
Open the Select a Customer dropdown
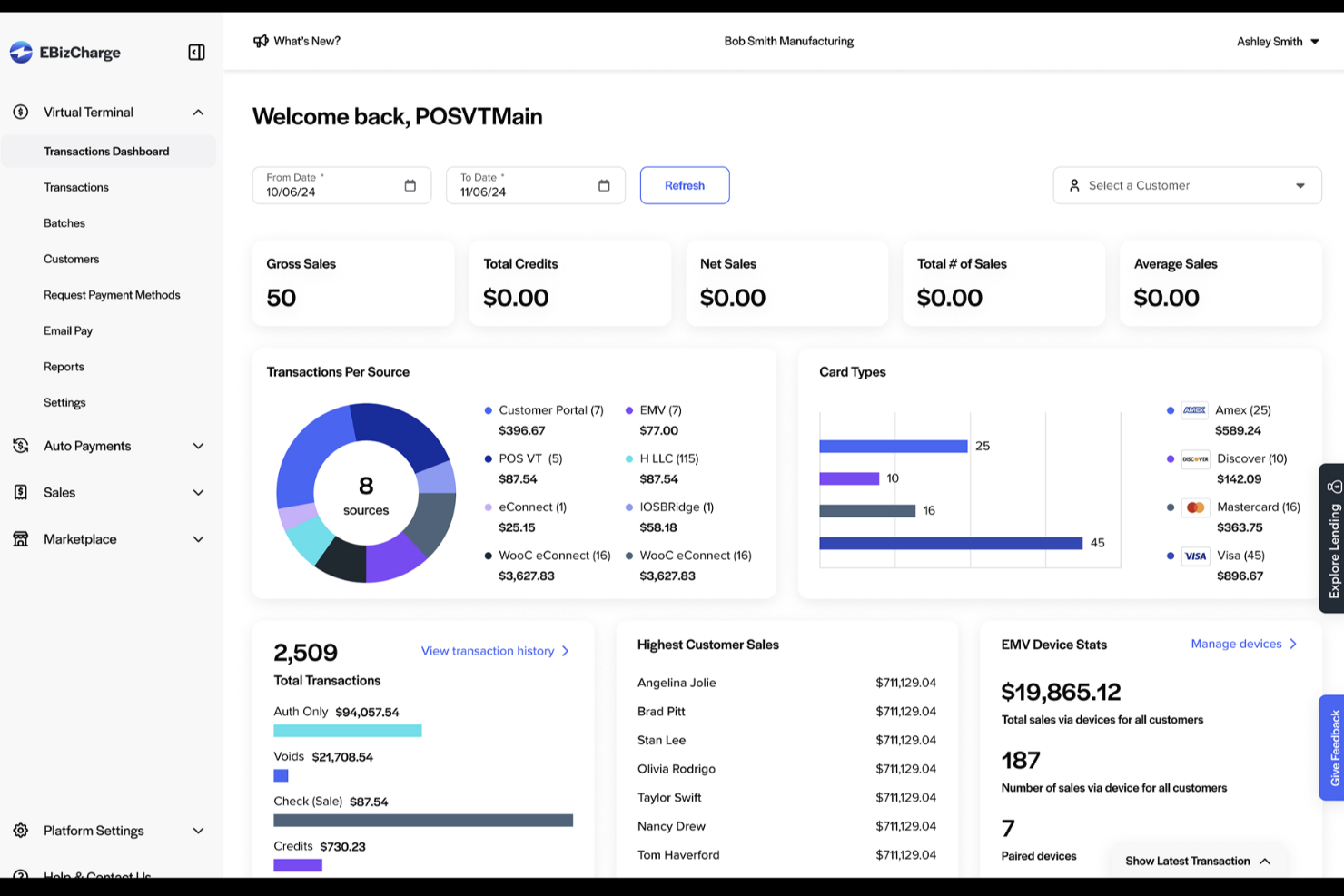(x=1186, y=184)
